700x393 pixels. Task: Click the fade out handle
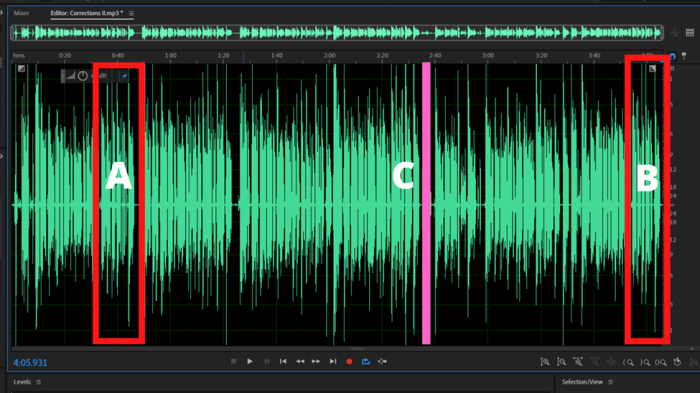click(x=652, y=68)
